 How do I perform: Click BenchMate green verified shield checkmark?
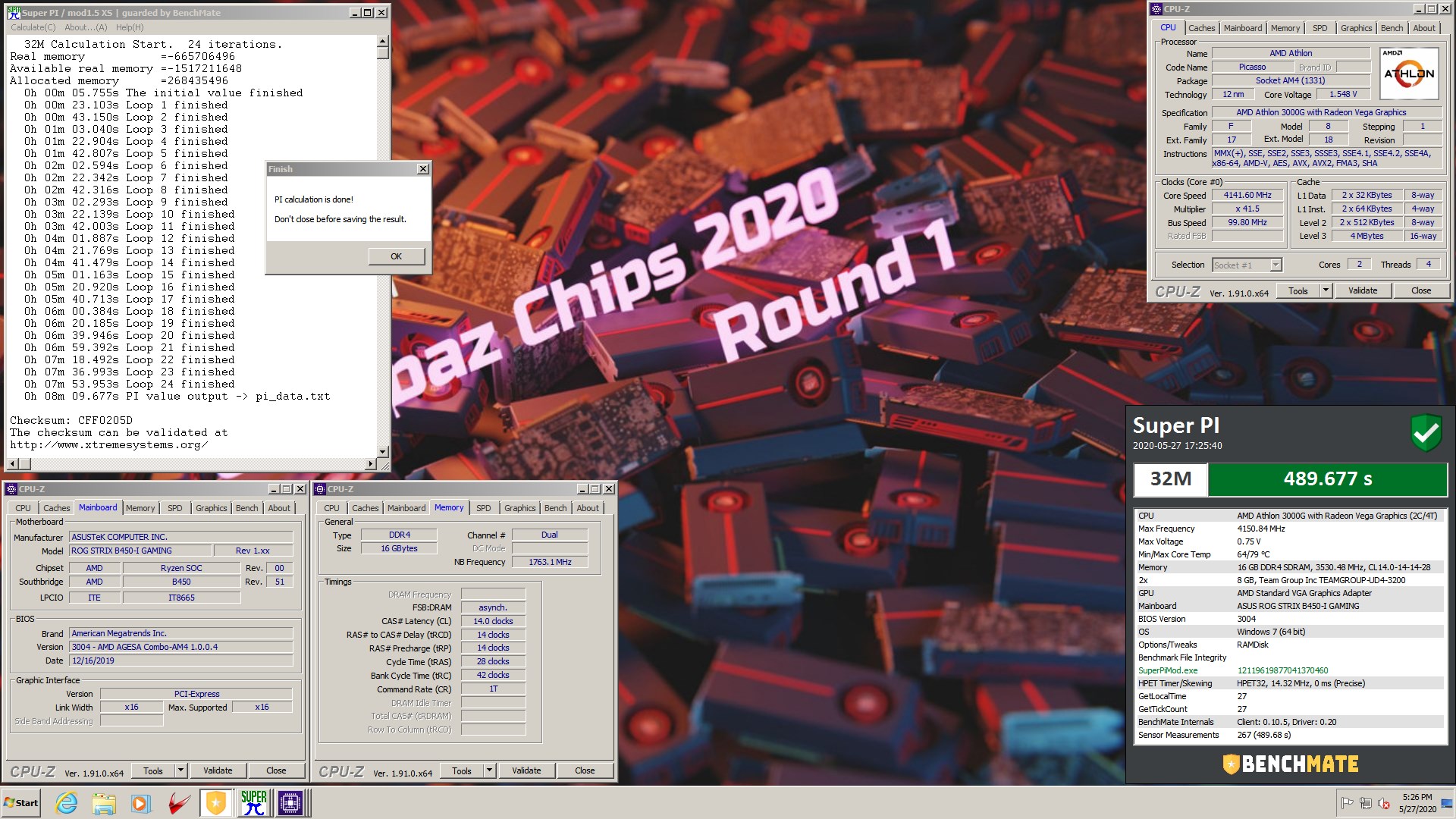coord(1426,433)
